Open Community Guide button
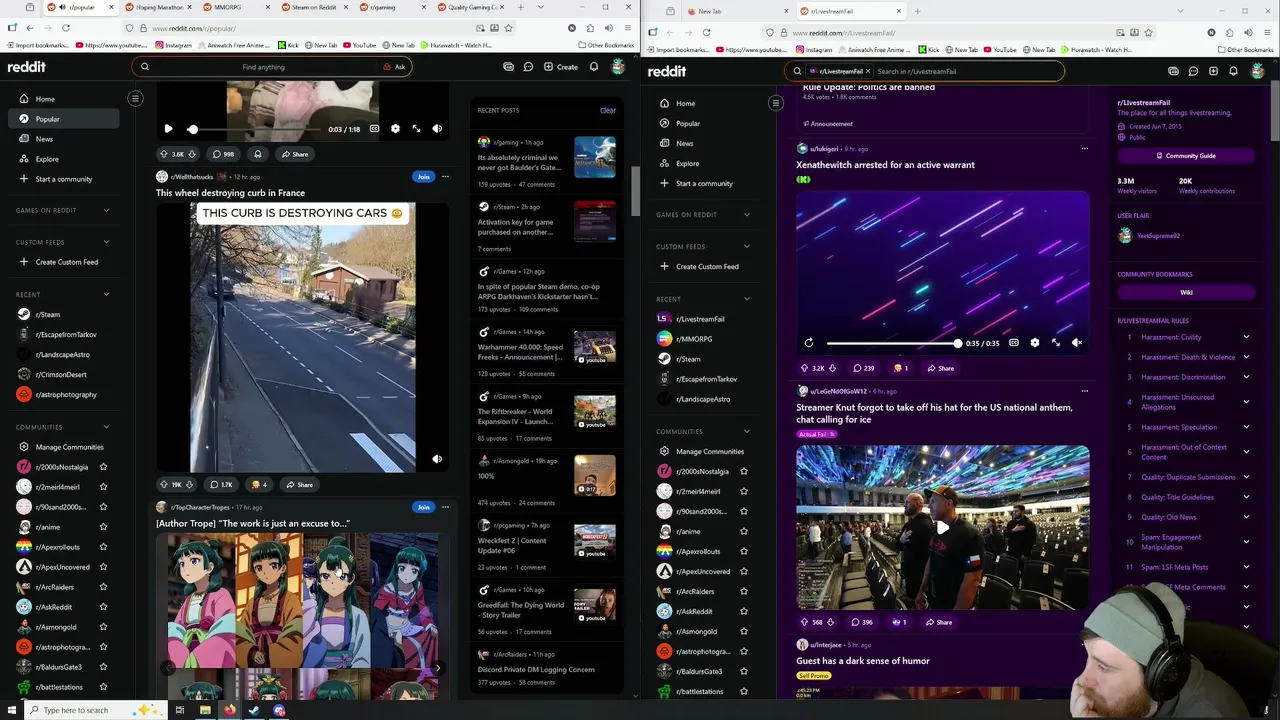1280x720 pixels. coord(1186,156)
